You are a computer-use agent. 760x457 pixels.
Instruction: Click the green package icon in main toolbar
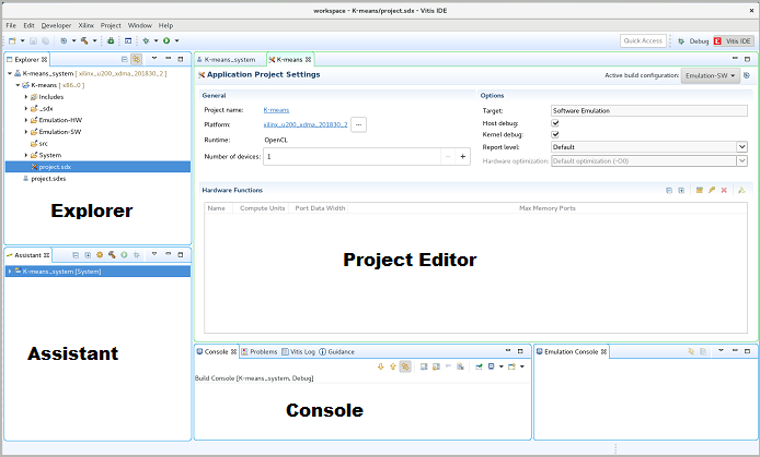111,41
